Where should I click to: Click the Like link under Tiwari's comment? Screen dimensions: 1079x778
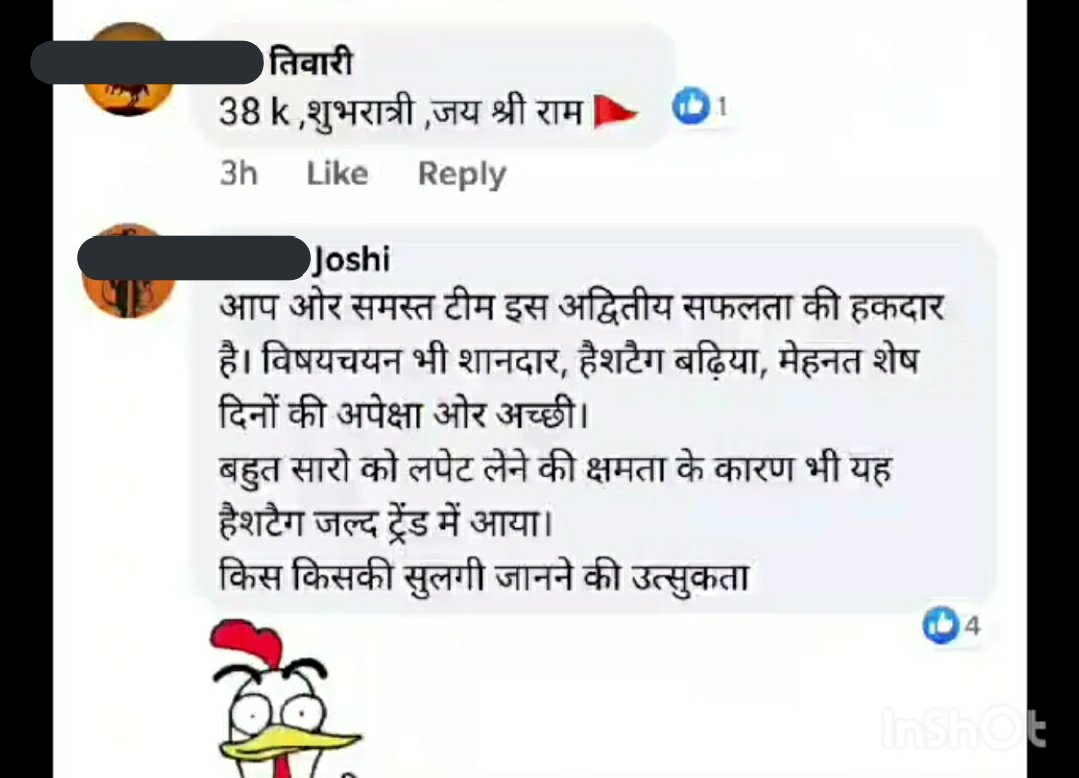click(337, 173)
